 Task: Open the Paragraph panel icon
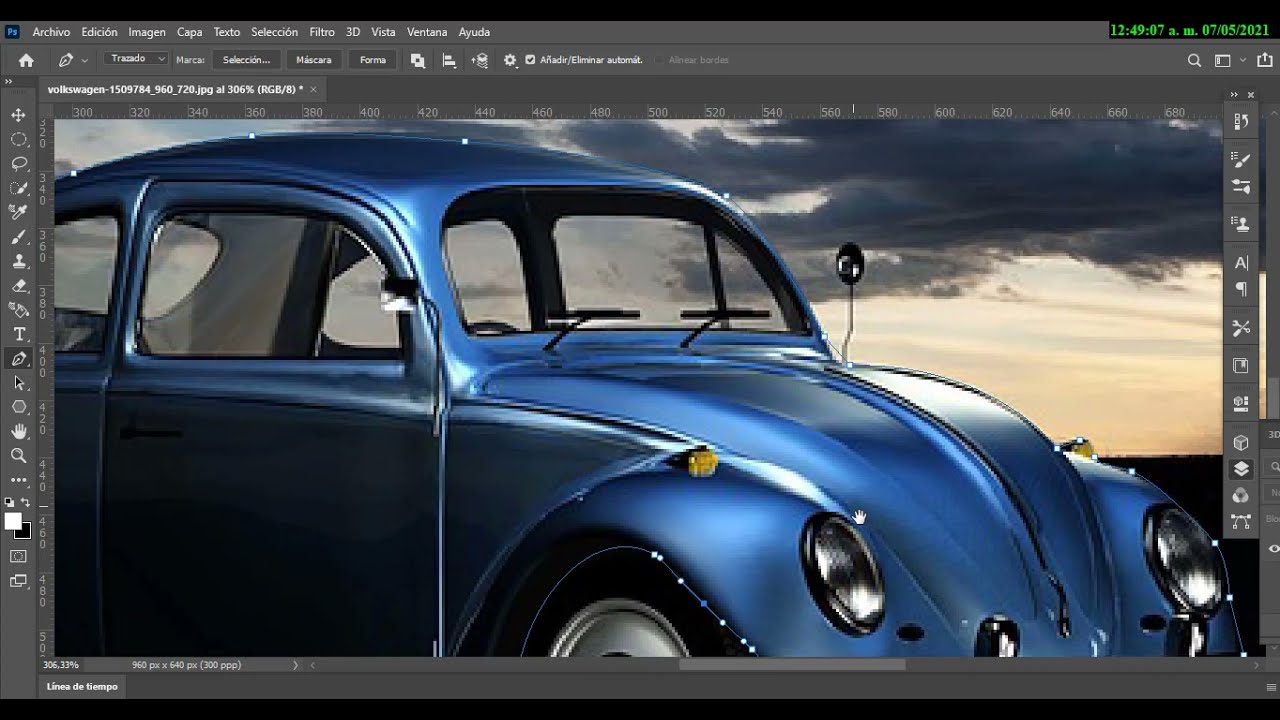(1241, 289)
